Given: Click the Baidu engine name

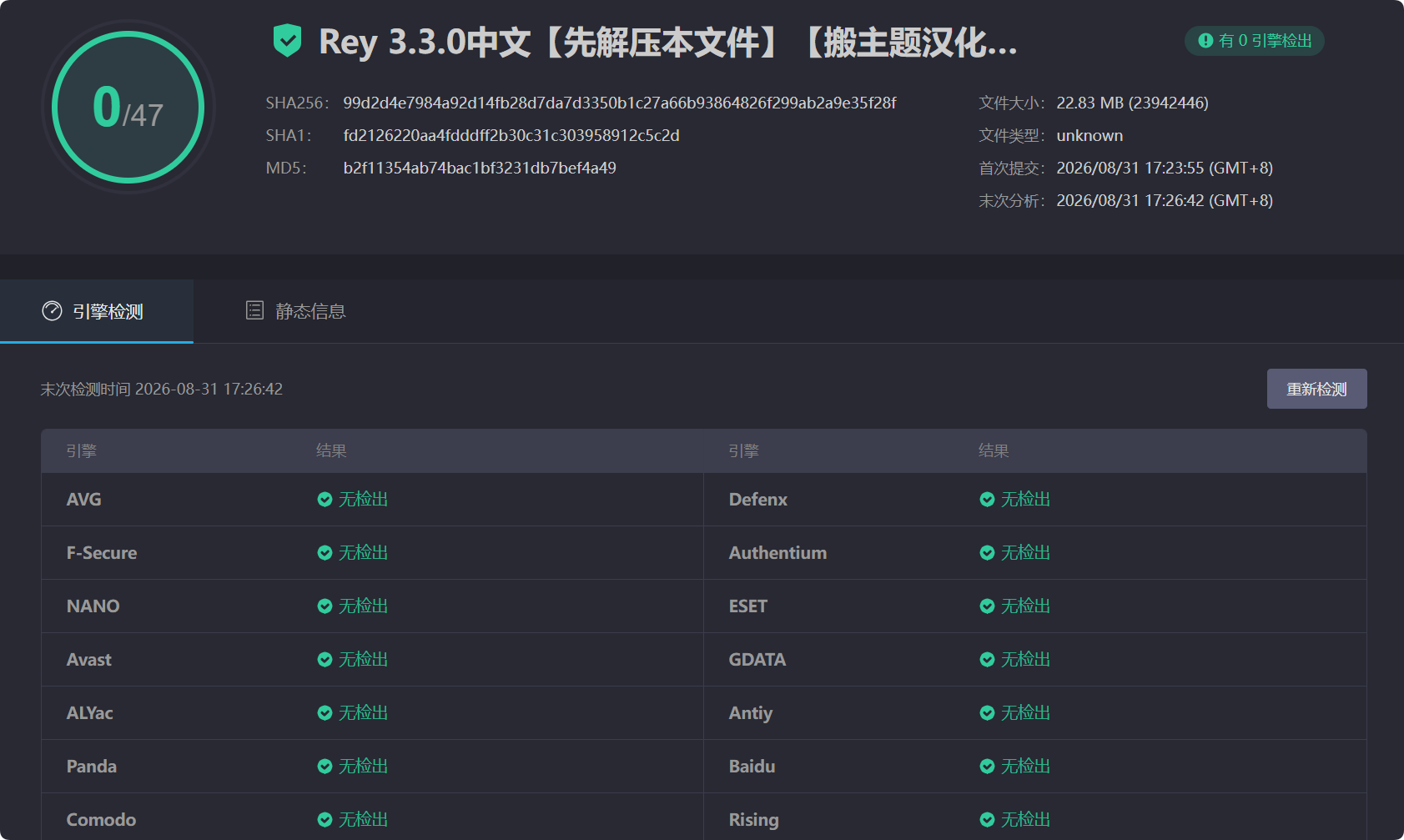Looking at the screenshot, I should [x=752, y=767].
